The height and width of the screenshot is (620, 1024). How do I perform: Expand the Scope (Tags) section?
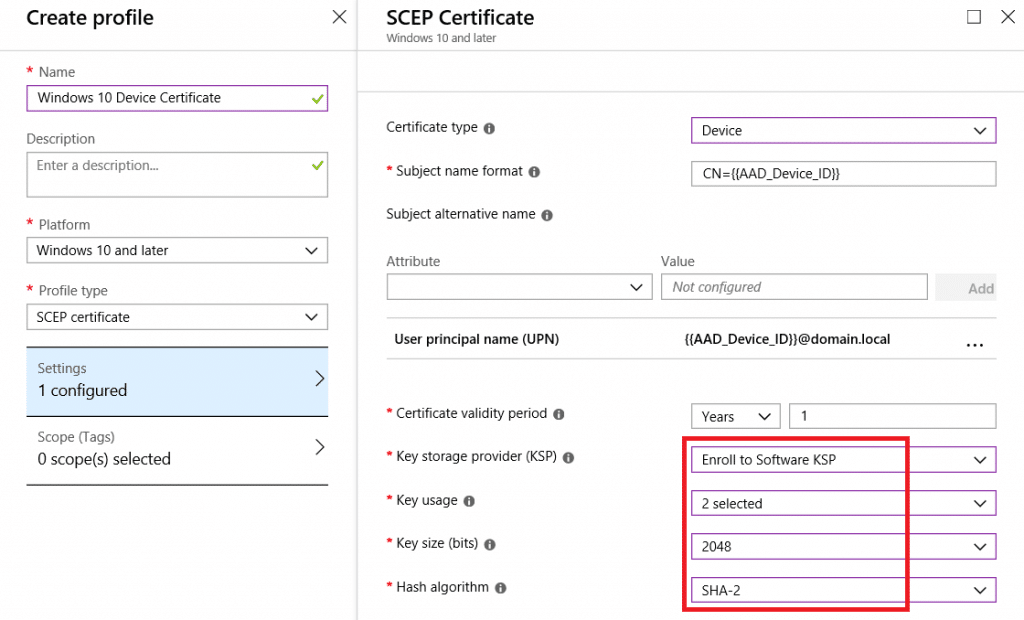pyautogui.click(x=177, y=447)
